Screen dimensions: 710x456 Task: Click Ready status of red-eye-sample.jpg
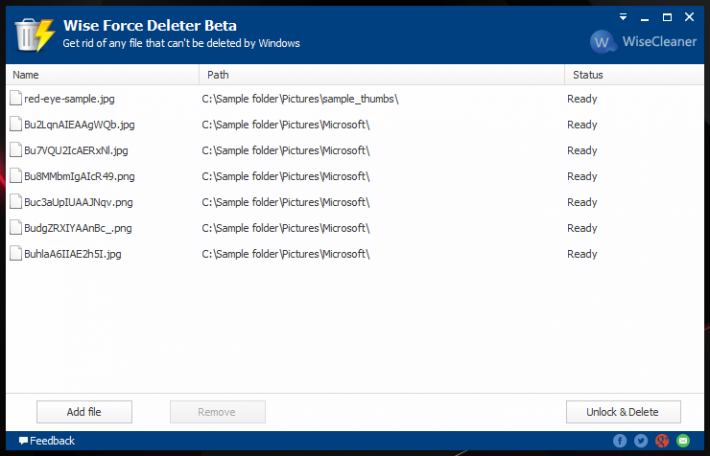[582, 99]
